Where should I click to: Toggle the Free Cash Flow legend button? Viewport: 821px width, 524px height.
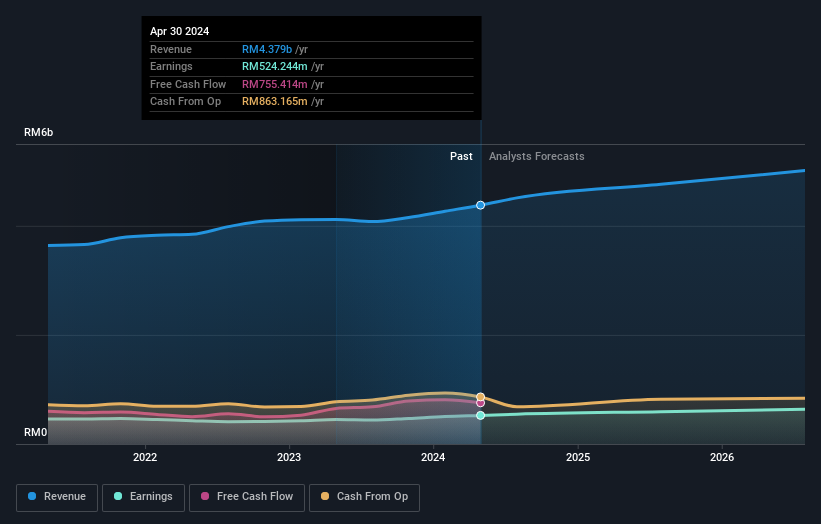point(247,497)
